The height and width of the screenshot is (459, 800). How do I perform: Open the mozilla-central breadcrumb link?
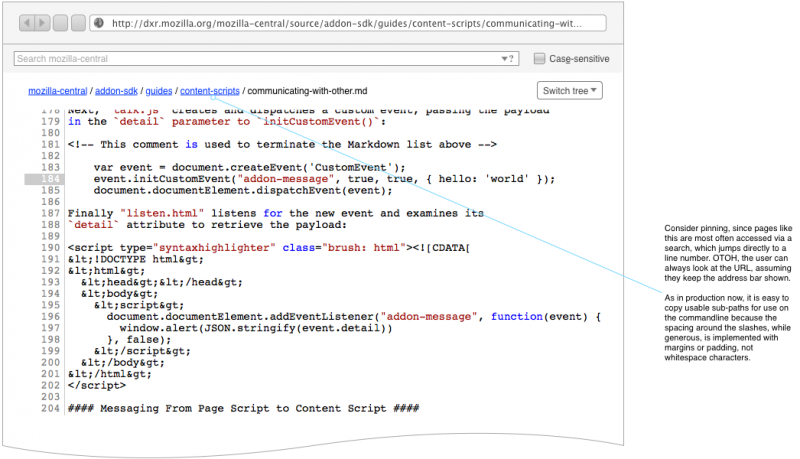58,91
